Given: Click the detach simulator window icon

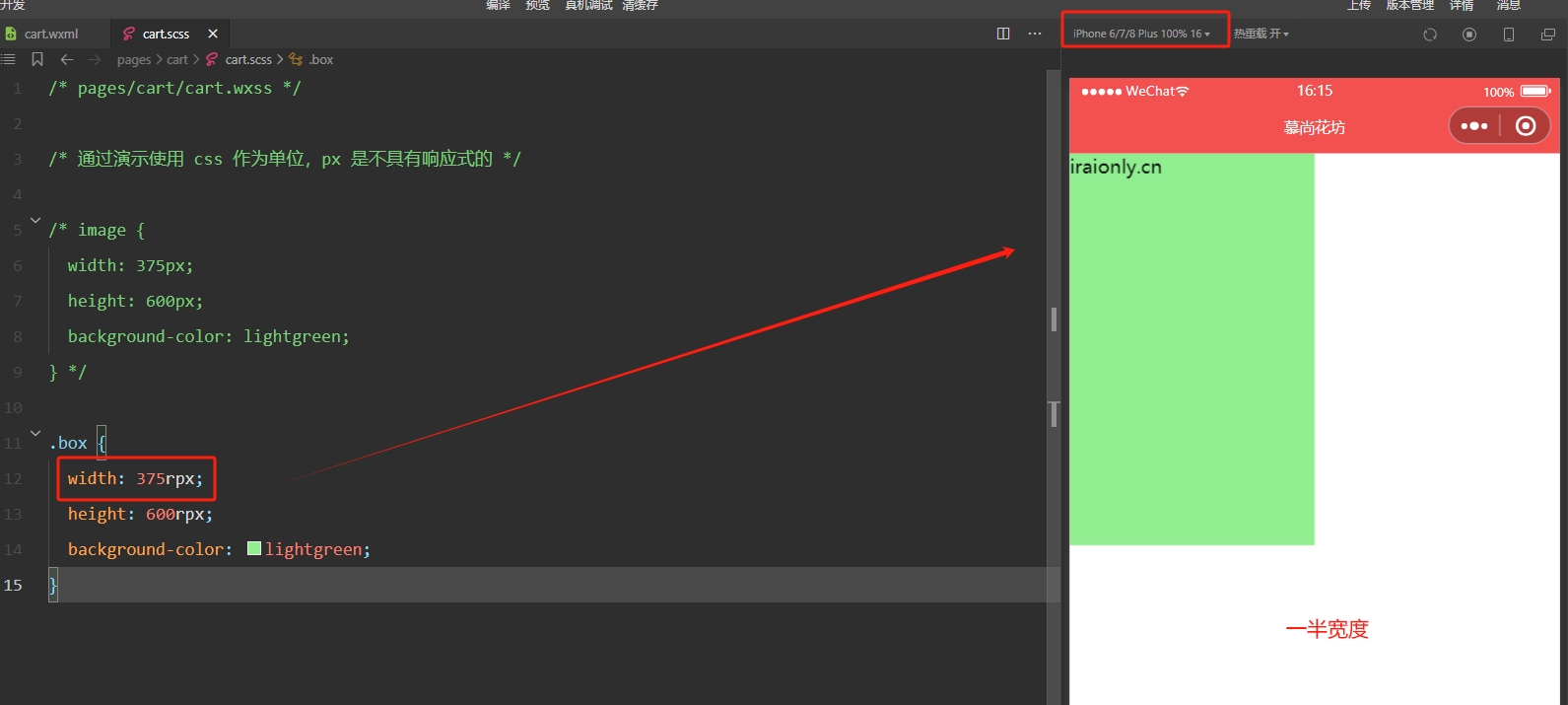Looking at the screenshot, I should (1547, 35).
